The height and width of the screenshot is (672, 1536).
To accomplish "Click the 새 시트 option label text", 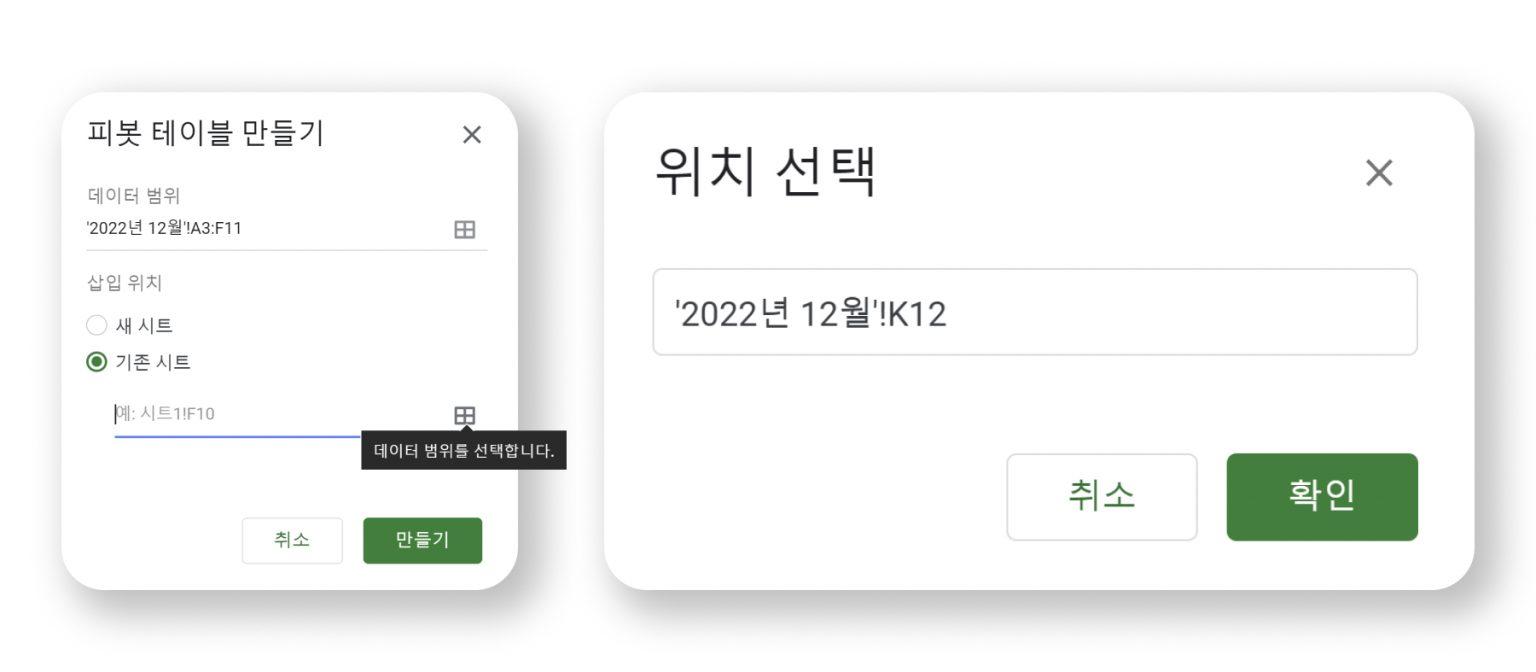I will click(145, 325).
